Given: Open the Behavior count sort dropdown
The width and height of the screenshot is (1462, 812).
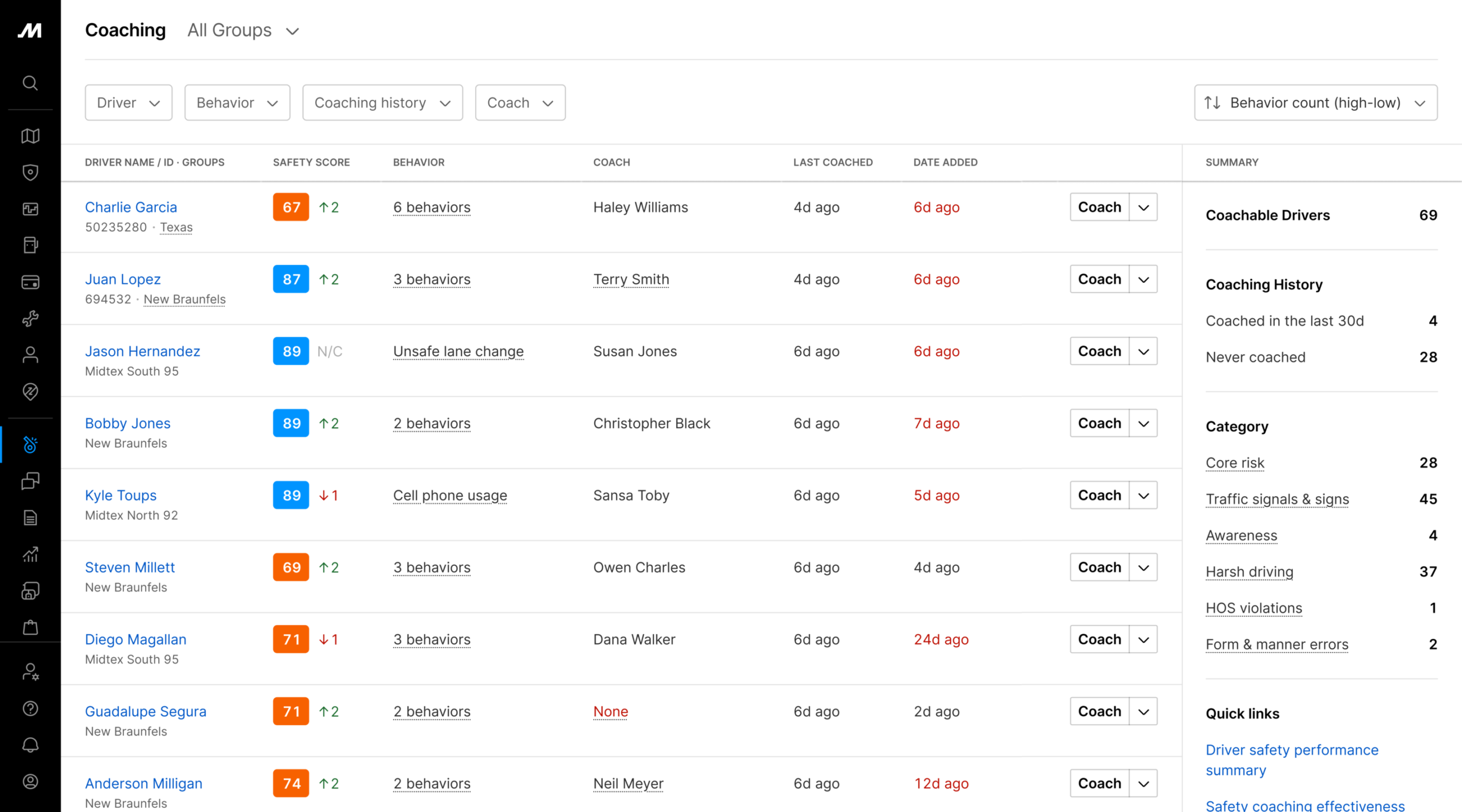Looking at the screenshot, I should pos(1315,103).
